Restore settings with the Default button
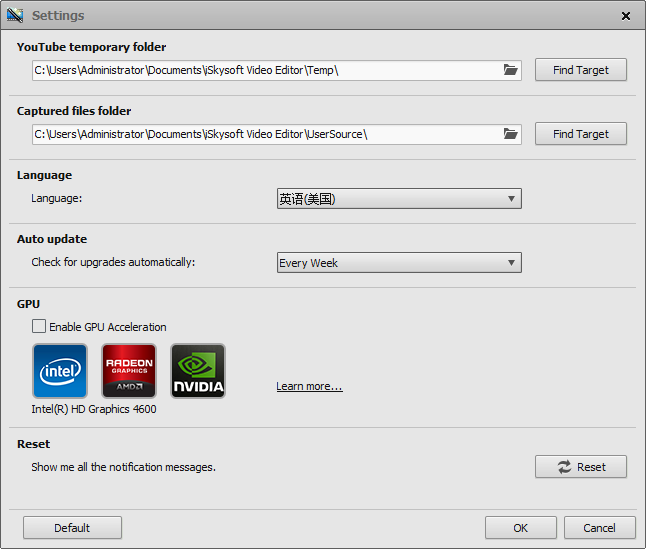 tap(72, 528)
